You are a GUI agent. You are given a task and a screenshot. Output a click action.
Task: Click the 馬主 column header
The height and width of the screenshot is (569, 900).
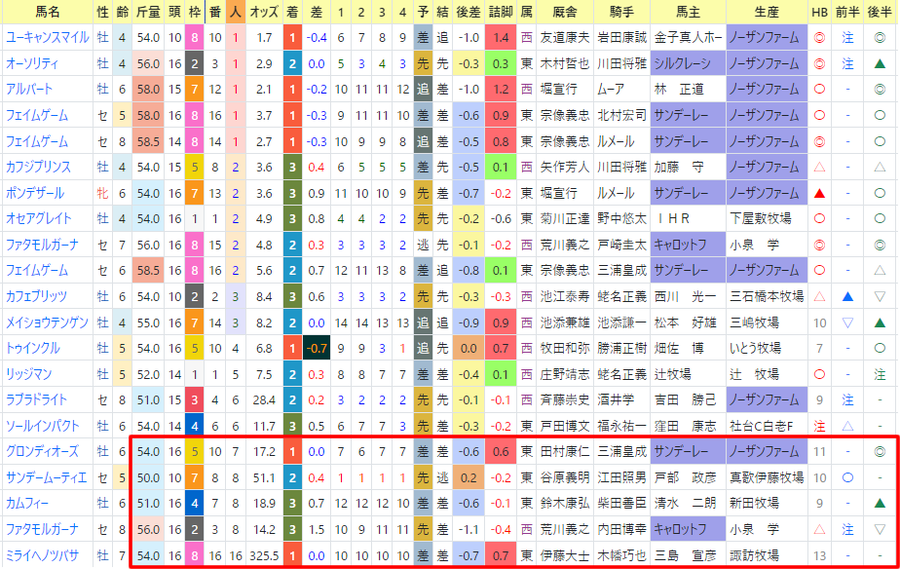688,12
